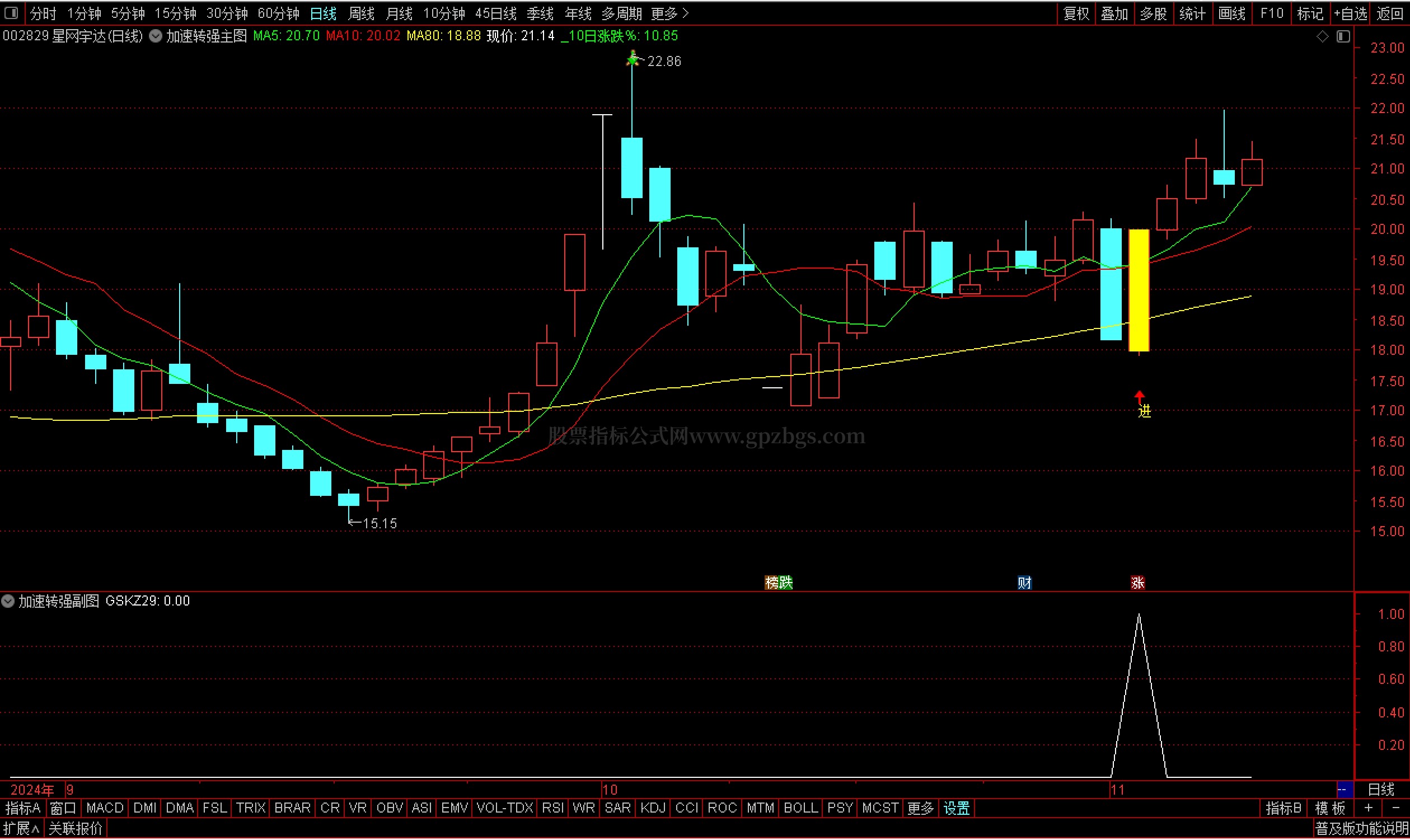Click the 榜跌 event marker
The height and width of the screenshot is (840, 1410).
[778, 583]
